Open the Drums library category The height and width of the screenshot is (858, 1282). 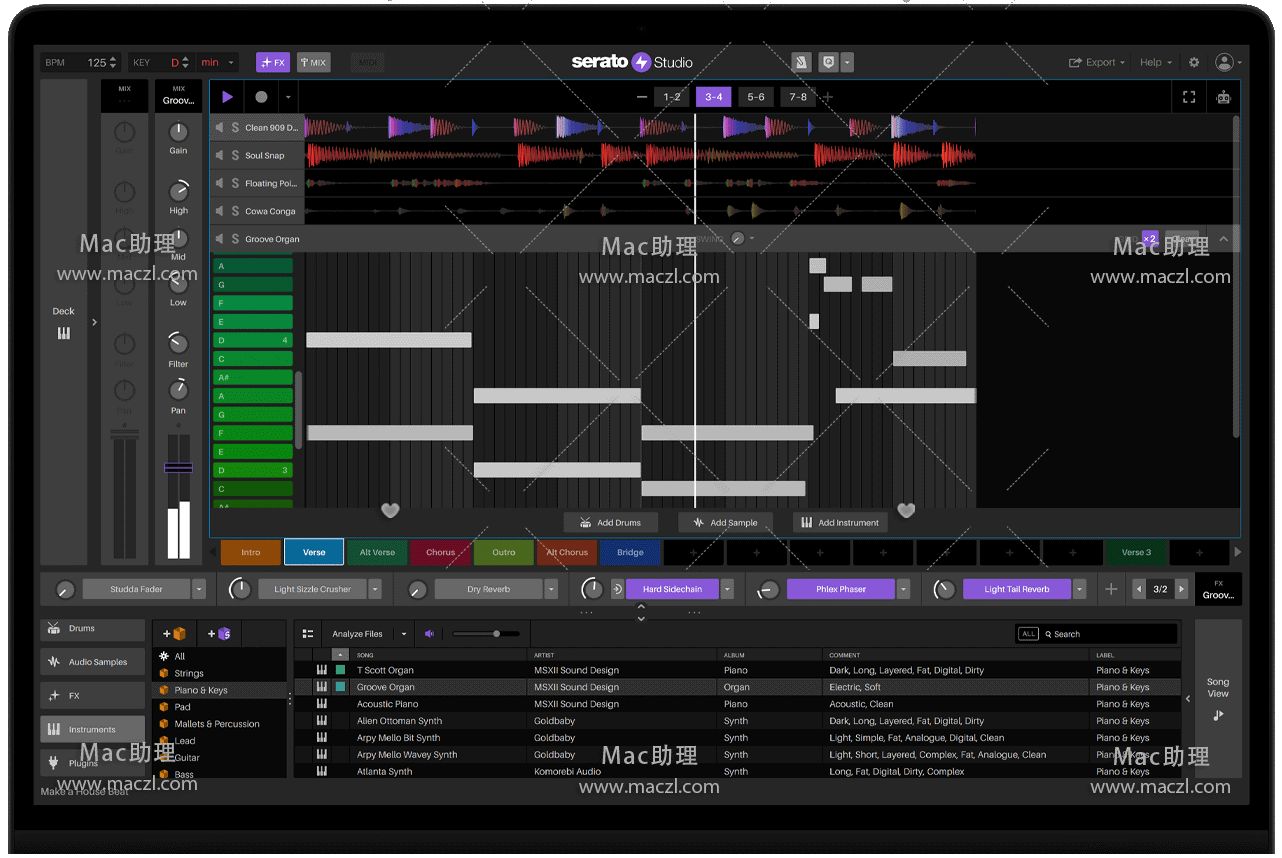(93, 629)
